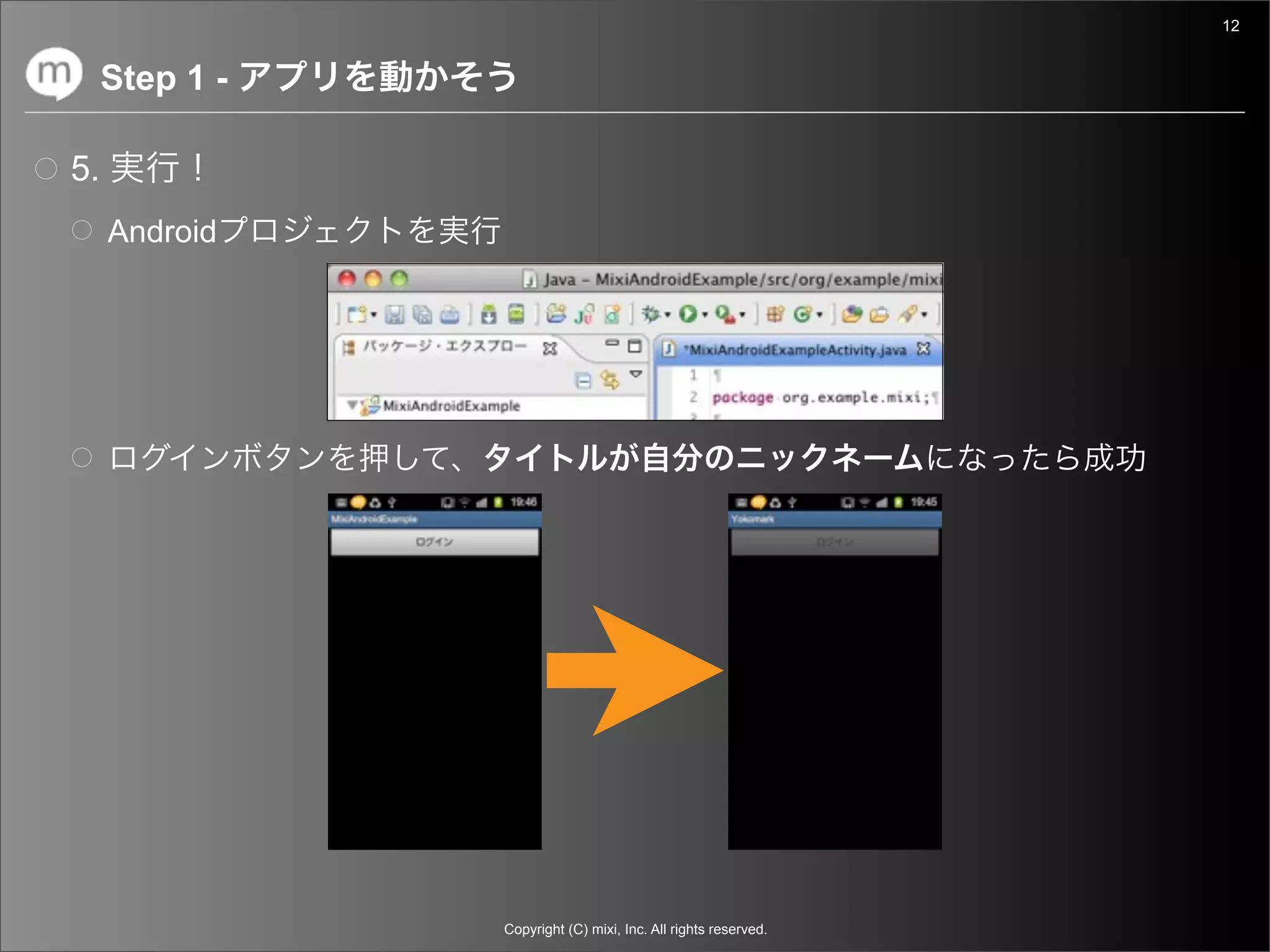1270x952 pixels.
Task: Click the Debug bug icon
Action: (x=650, y=314)
